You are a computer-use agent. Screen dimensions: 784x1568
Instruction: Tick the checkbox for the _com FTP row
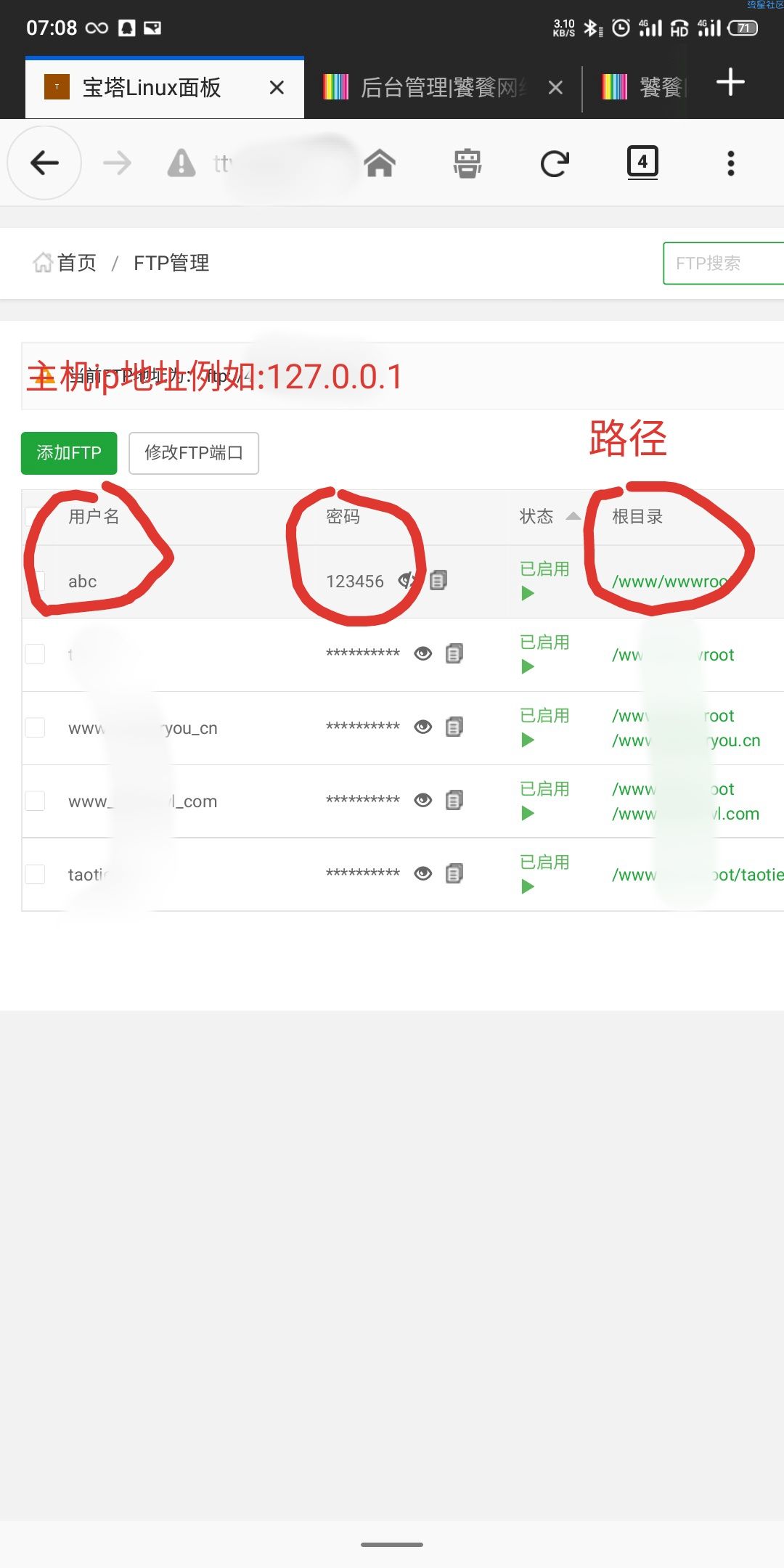[x=35, y=801]
